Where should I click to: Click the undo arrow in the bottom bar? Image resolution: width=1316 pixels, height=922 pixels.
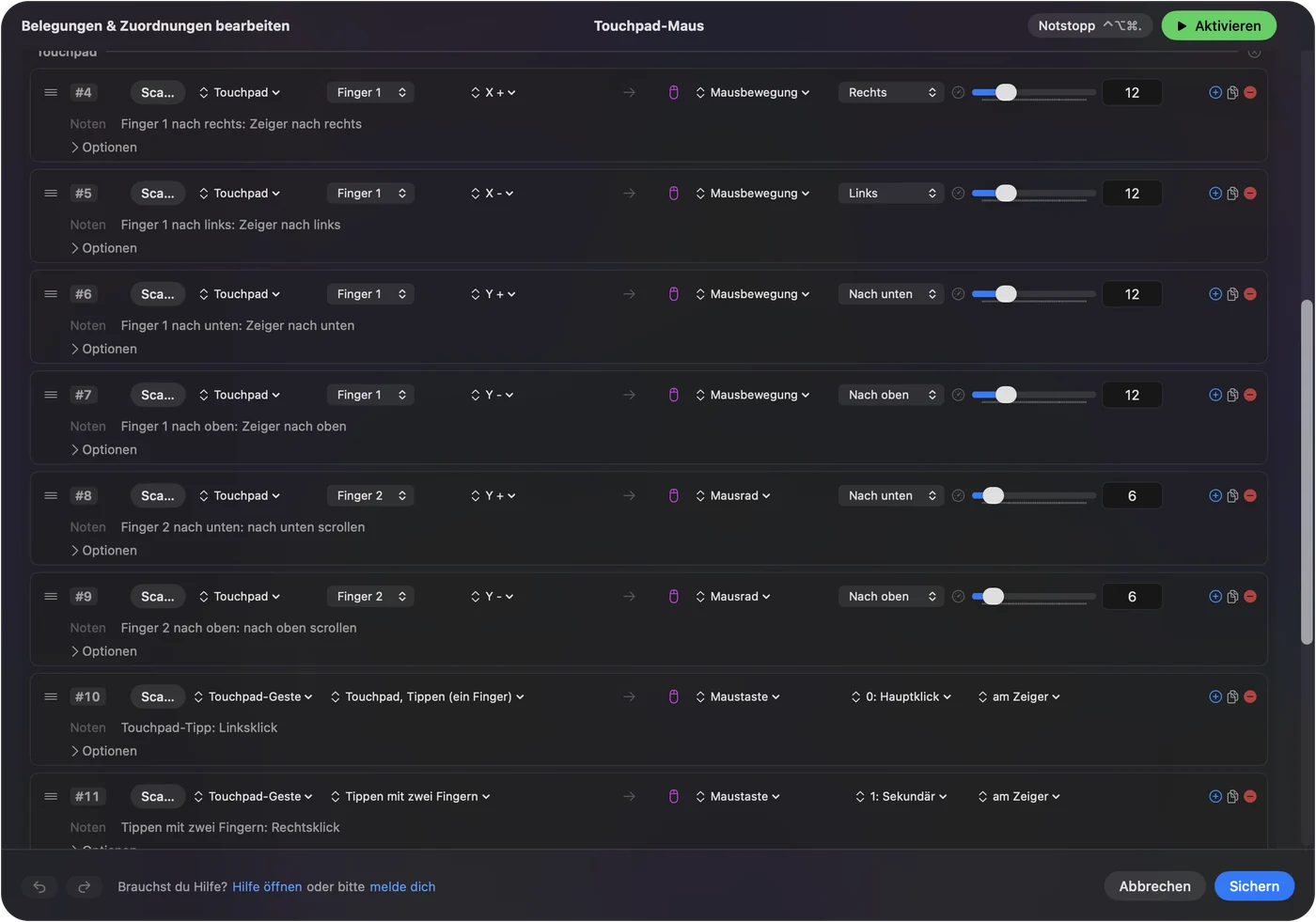pos(39,886)
